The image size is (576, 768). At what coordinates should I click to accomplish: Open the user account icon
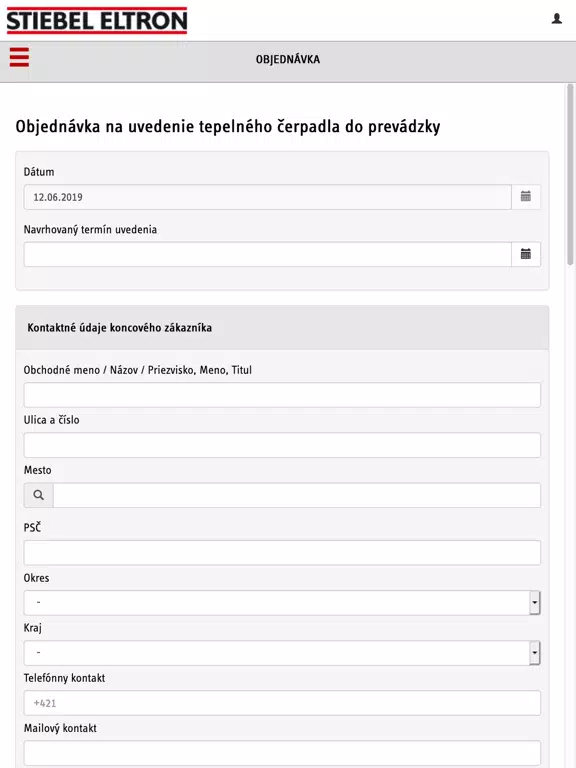coord(556,19)
